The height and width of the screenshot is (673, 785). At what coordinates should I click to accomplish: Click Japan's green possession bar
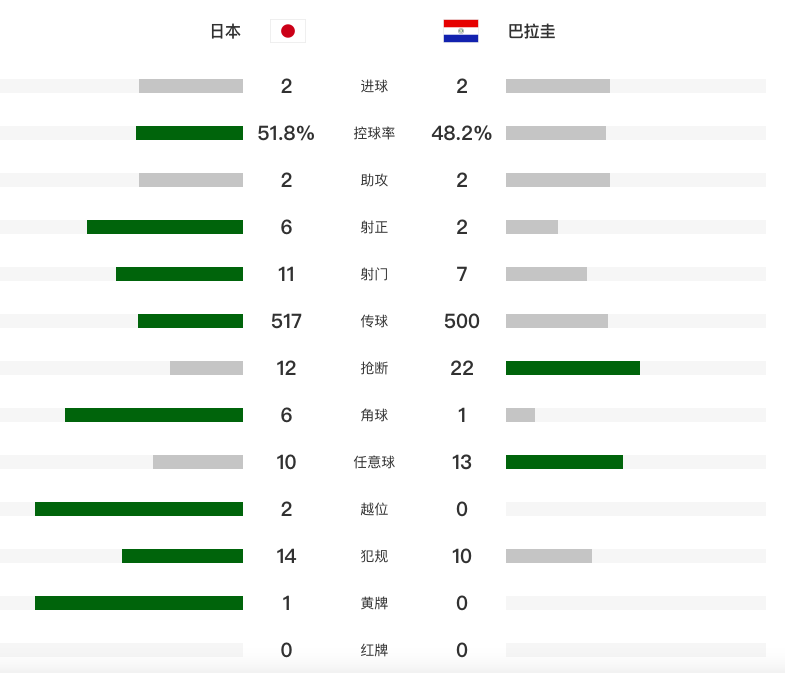tap(189, 133)
